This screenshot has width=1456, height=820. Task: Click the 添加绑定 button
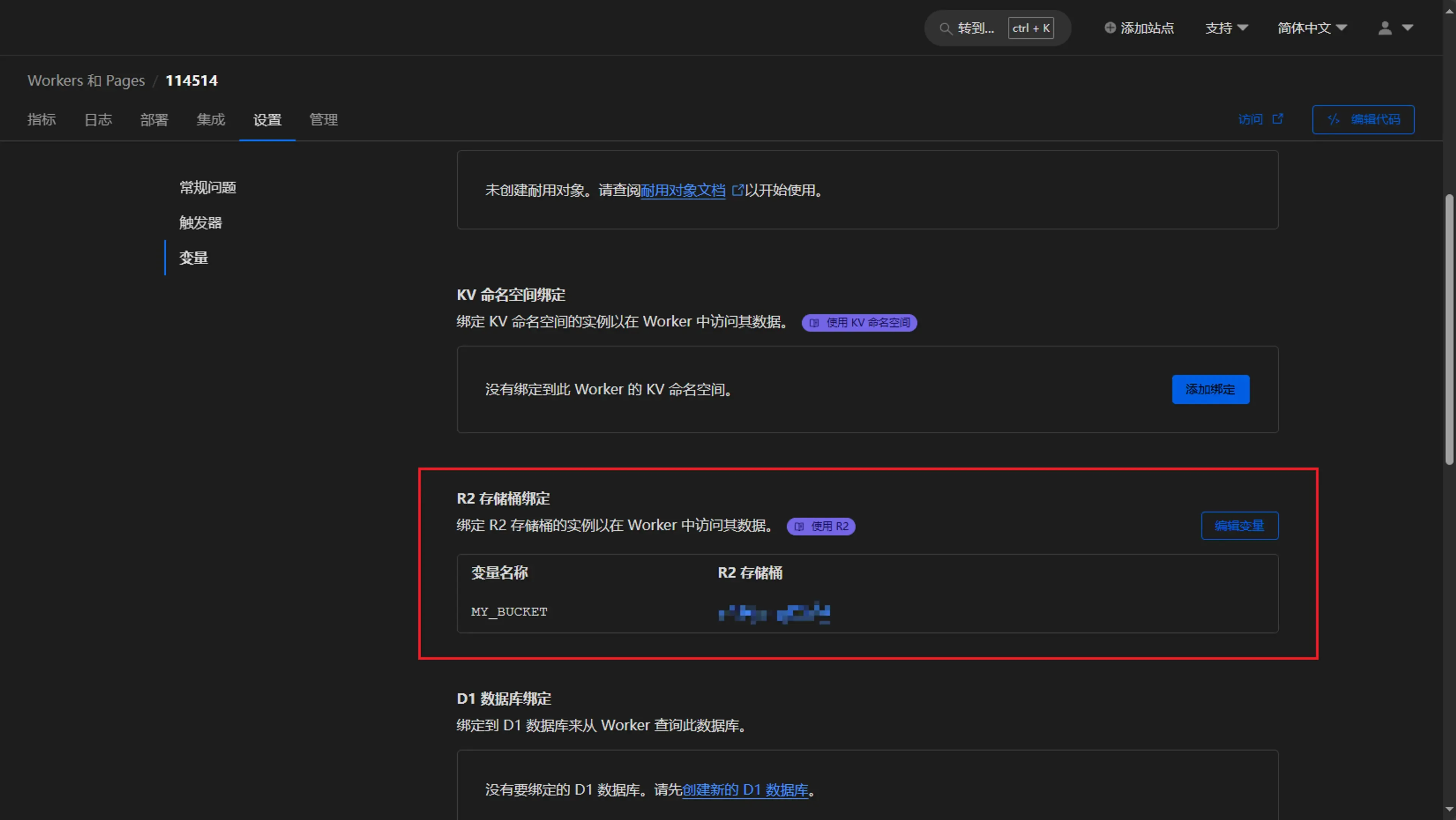point(1210,389)
